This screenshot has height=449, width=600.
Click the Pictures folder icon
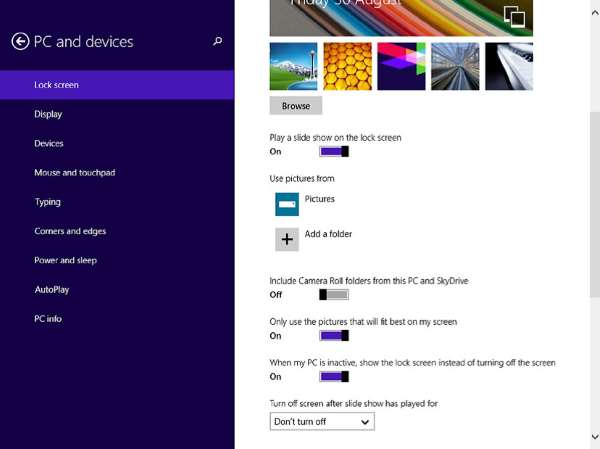[287, 203]
